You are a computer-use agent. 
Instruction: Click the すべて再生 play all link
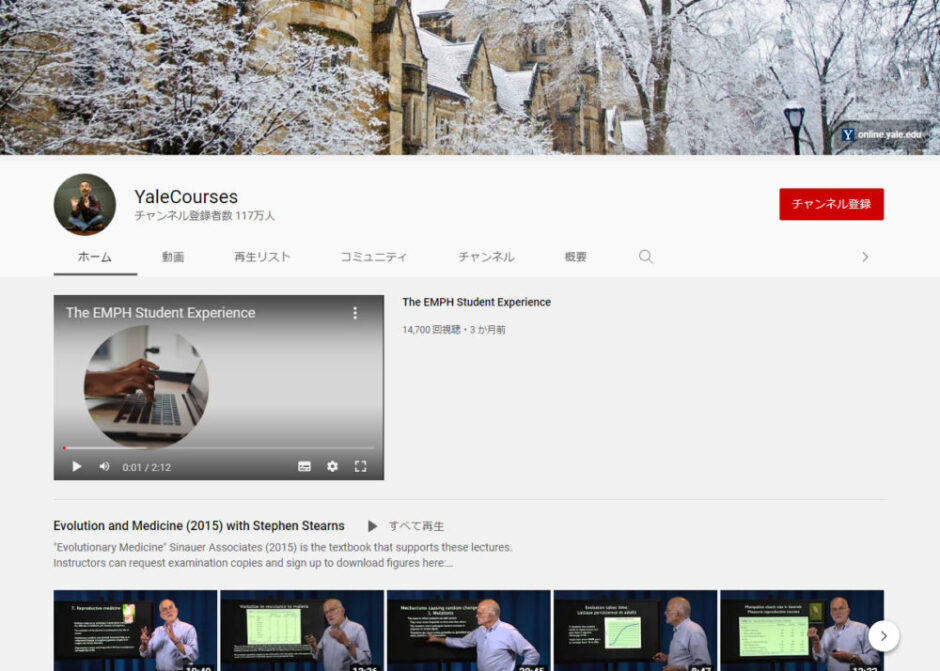tap(417, 526)
